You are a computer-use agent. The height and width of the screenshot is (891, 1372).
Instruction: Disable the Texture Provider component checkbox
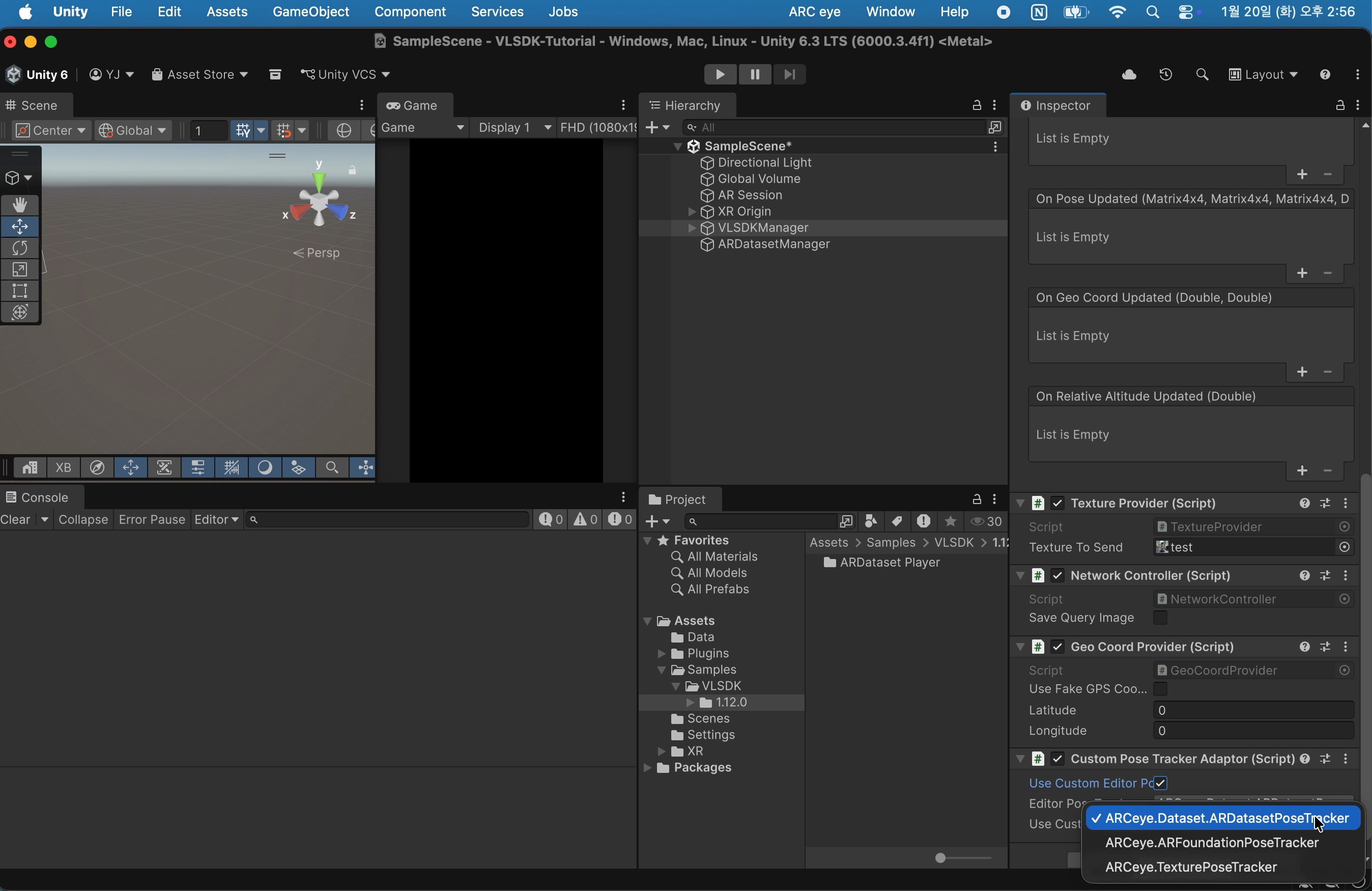[x=1057, y=504]
